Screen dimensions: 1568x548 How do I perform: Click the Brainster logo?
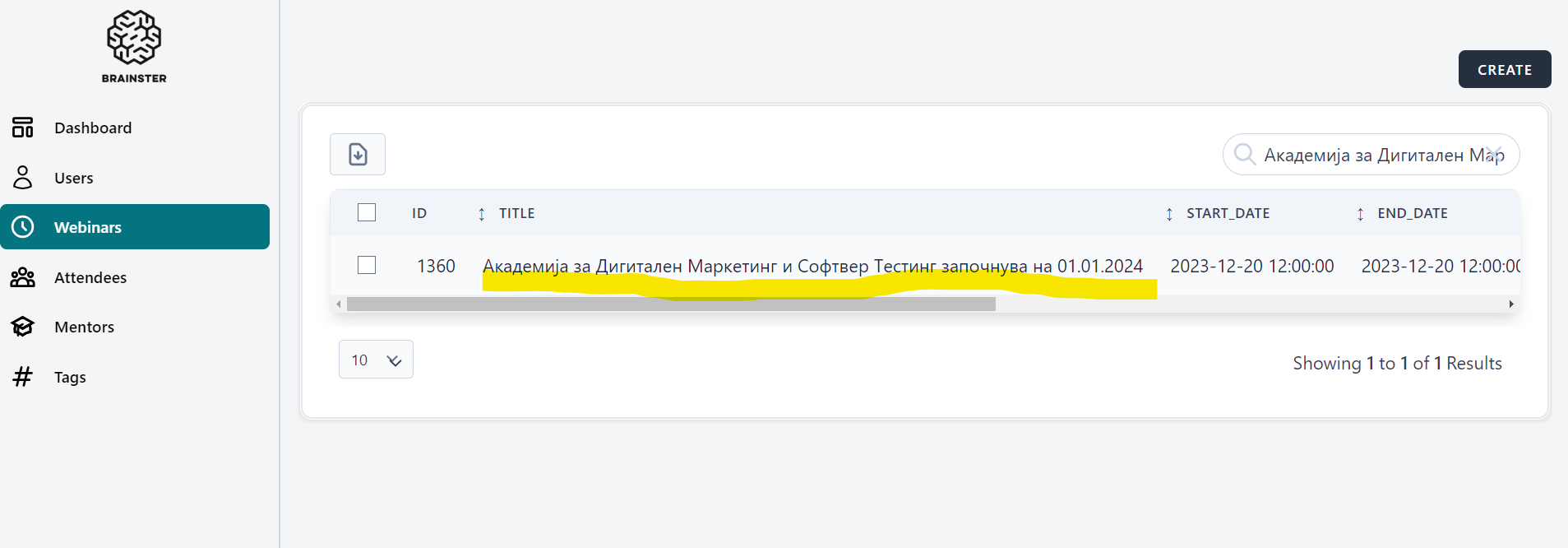(134, 46)
